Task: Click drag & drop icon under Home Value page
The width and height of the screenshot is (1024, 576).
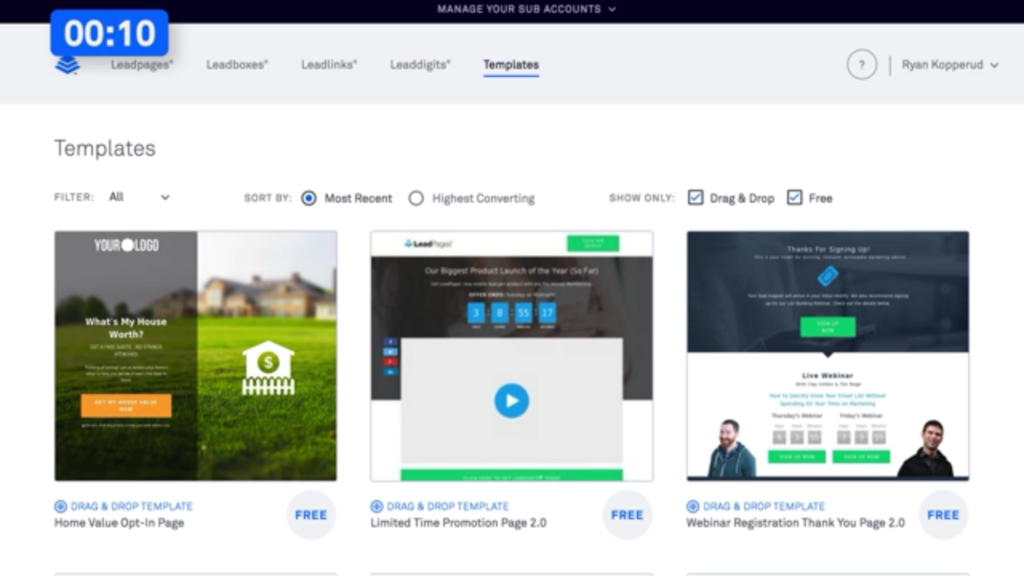Action: coord(61,506)
